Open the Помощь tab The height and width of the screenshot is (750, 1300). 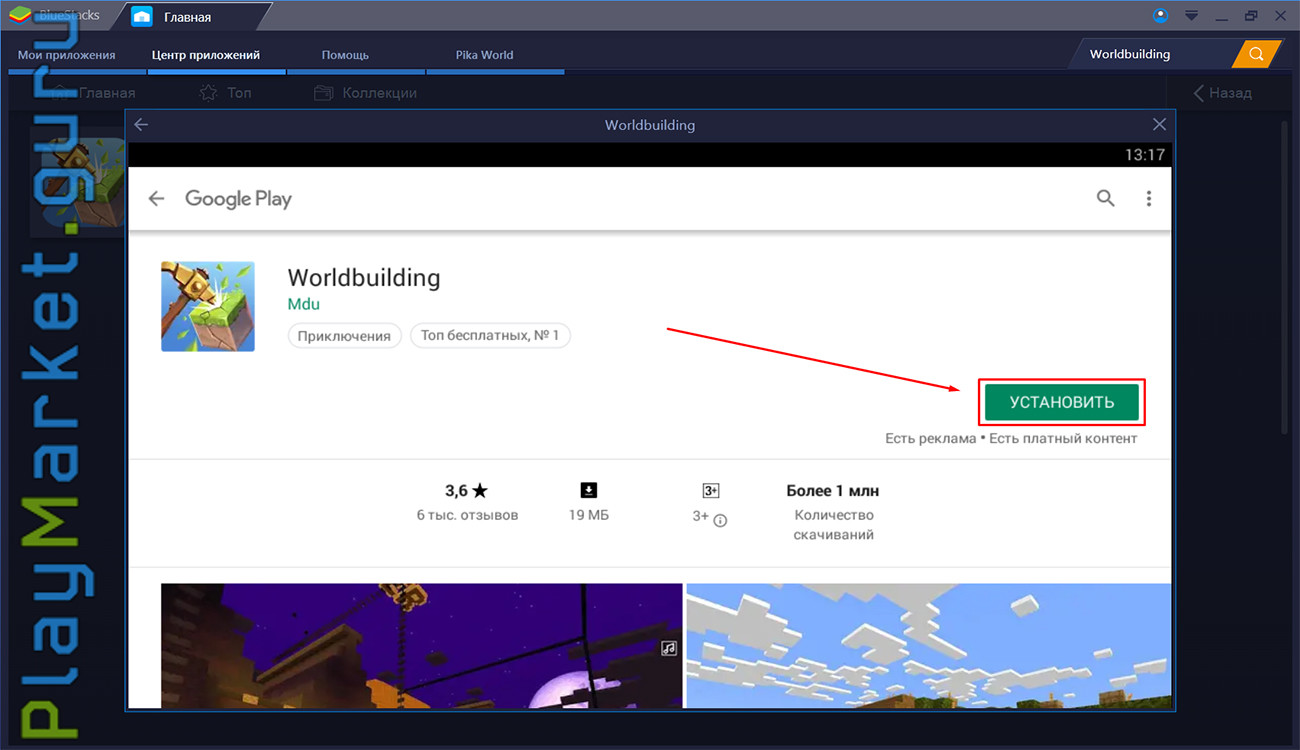pos(345,55)
